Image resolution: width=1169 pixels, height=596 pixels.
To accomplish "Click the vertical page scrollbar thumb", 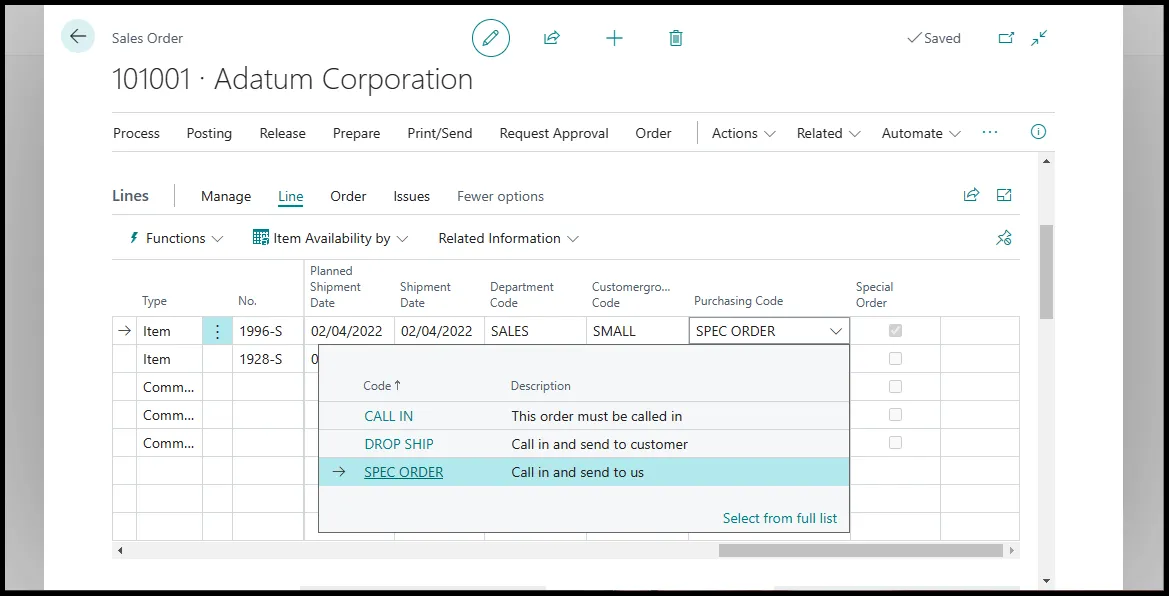I will (x=1046, y=272).
